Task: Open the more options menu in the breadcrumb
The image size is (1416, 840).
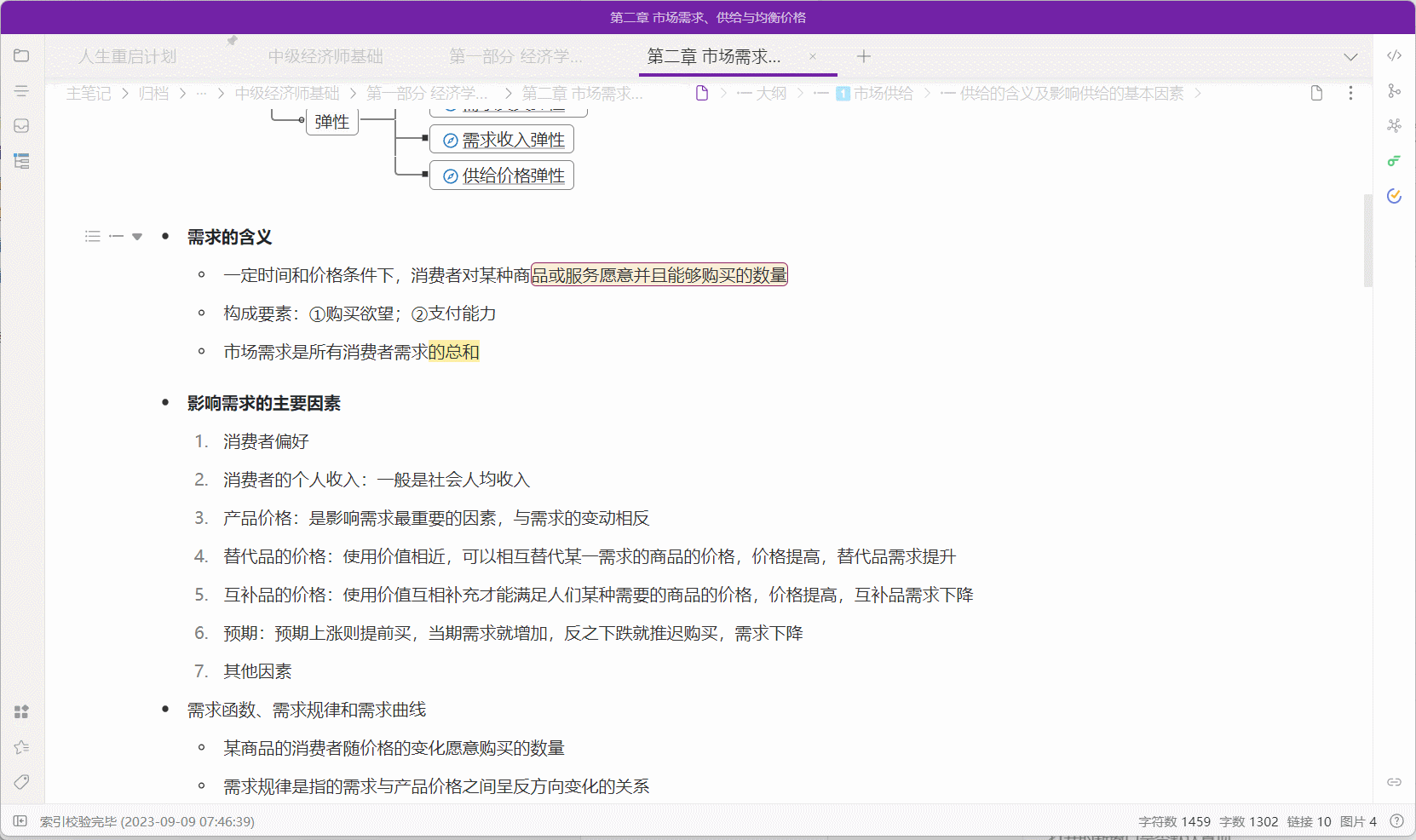Action: (x=1351, y=94)
